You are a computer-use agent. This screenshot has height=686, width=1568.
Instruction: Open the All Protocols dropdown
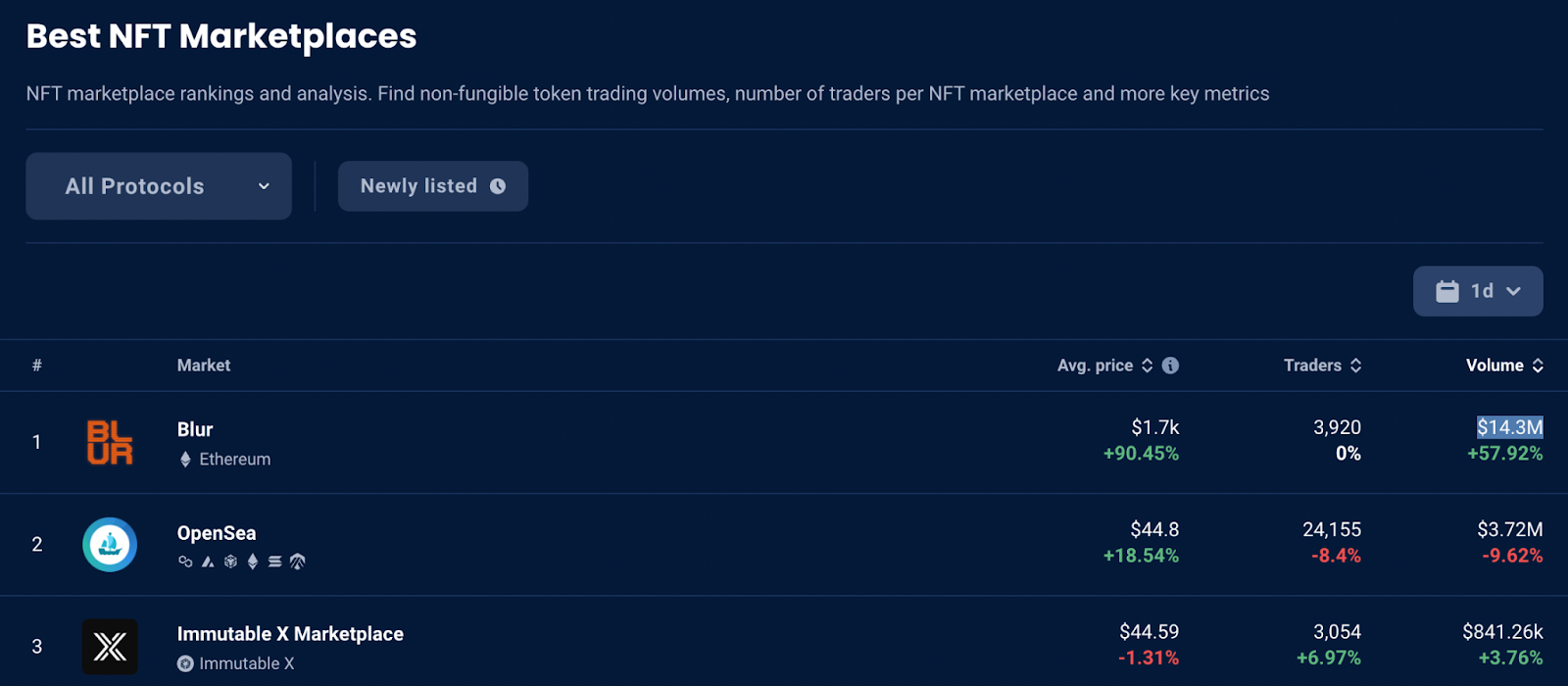(159, 186)
